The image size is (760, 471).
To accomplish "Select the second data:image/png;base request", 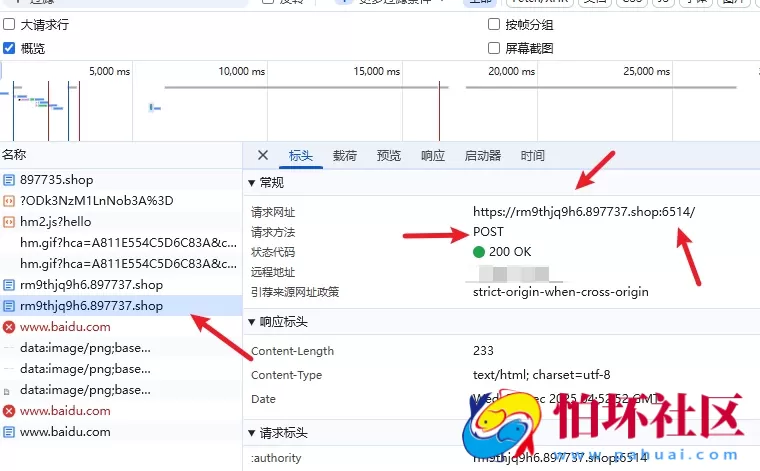I will tap(121, 369).
